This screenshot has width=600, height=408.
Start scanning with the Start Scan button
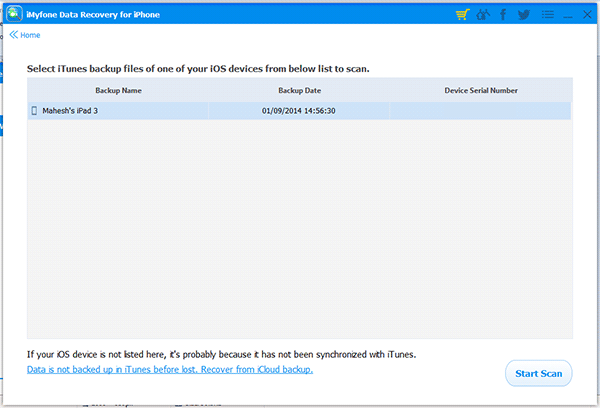pos(538,373)
